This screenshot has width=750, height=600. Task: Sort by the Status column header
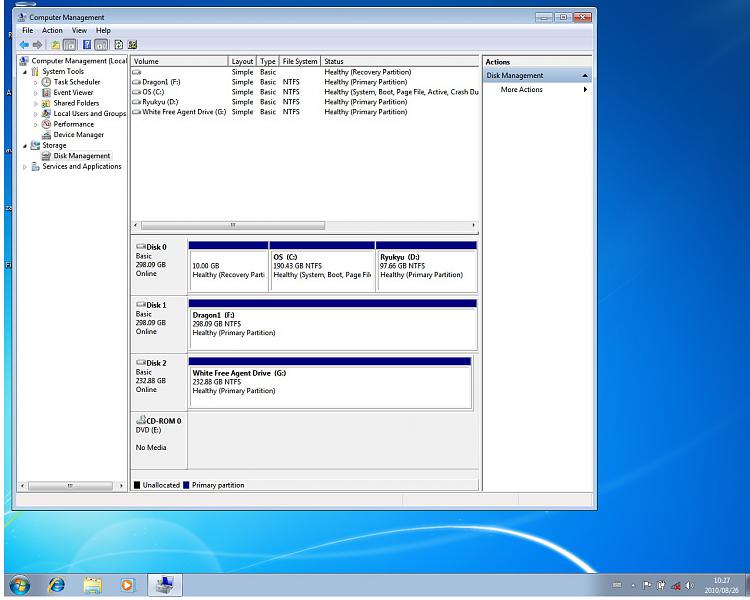coord(399,61)
